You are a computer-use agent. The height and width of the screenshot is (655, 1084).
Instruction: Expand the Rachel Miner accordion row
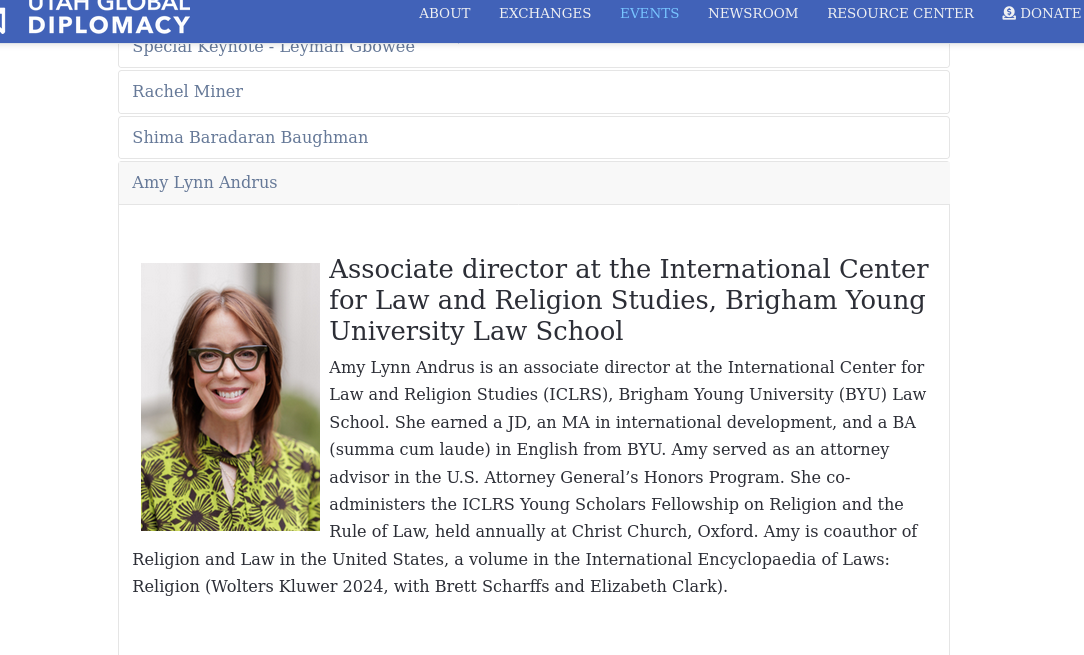(534, 91)
